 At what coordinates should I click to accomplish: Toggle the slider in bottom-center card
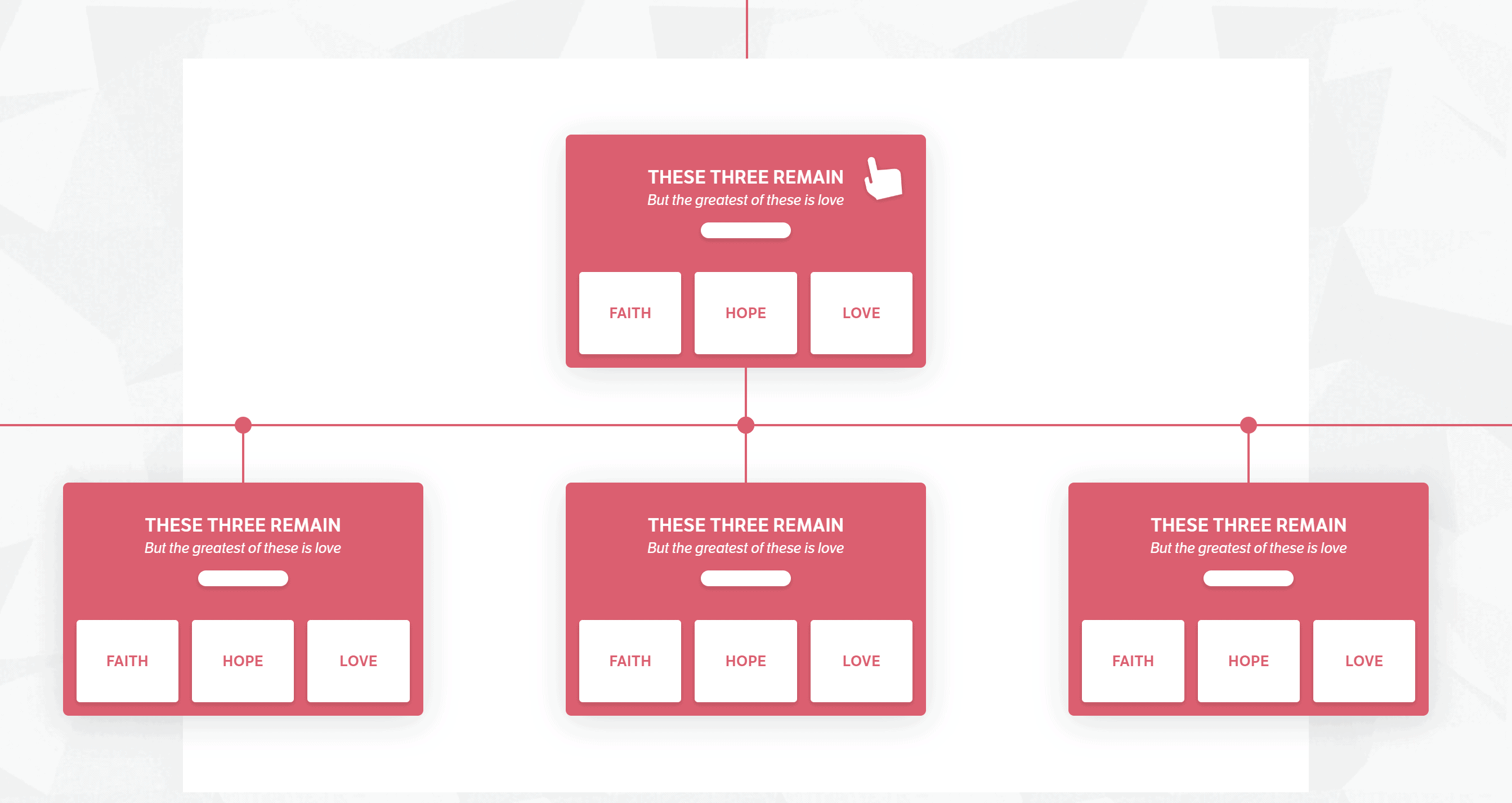tap(748, 581)
